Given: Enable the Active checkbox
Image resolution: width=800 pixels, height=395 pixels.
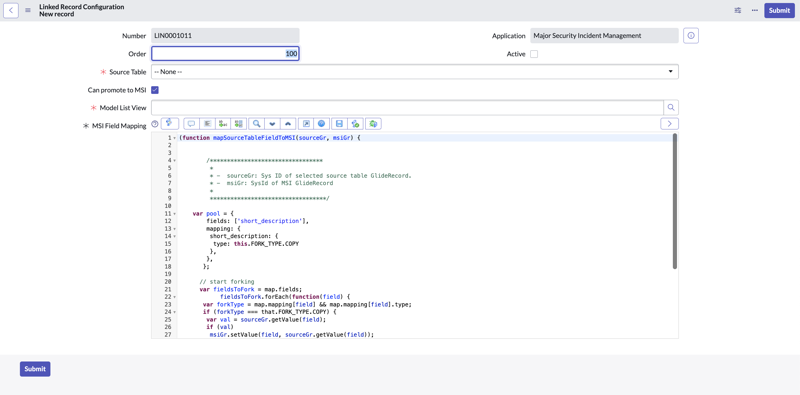Looking at the screenshot, I should (x=534, y=54).
